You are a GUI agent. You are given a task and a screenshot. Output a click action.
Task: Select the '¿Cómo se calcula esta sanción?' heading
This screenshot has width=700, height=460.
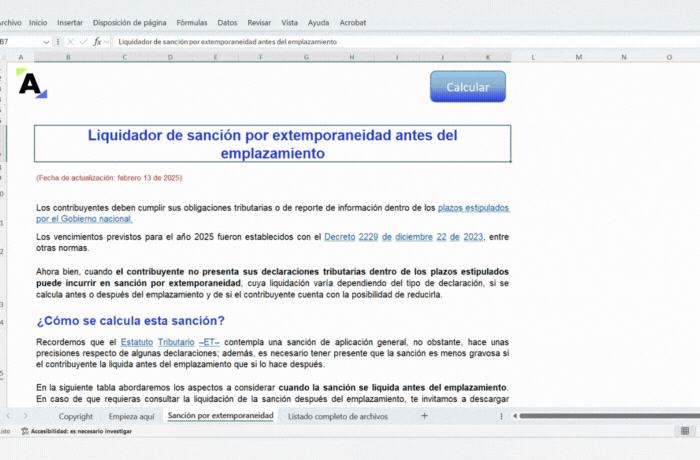pos(130,321)
